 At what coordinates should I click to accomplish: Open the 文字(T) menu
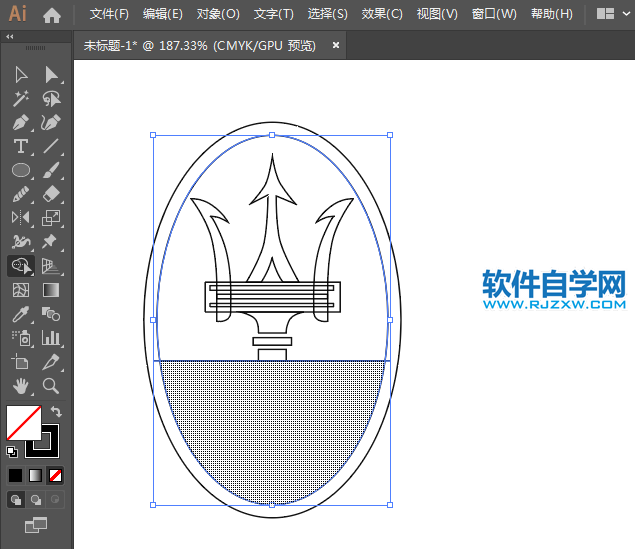[273, 14]
